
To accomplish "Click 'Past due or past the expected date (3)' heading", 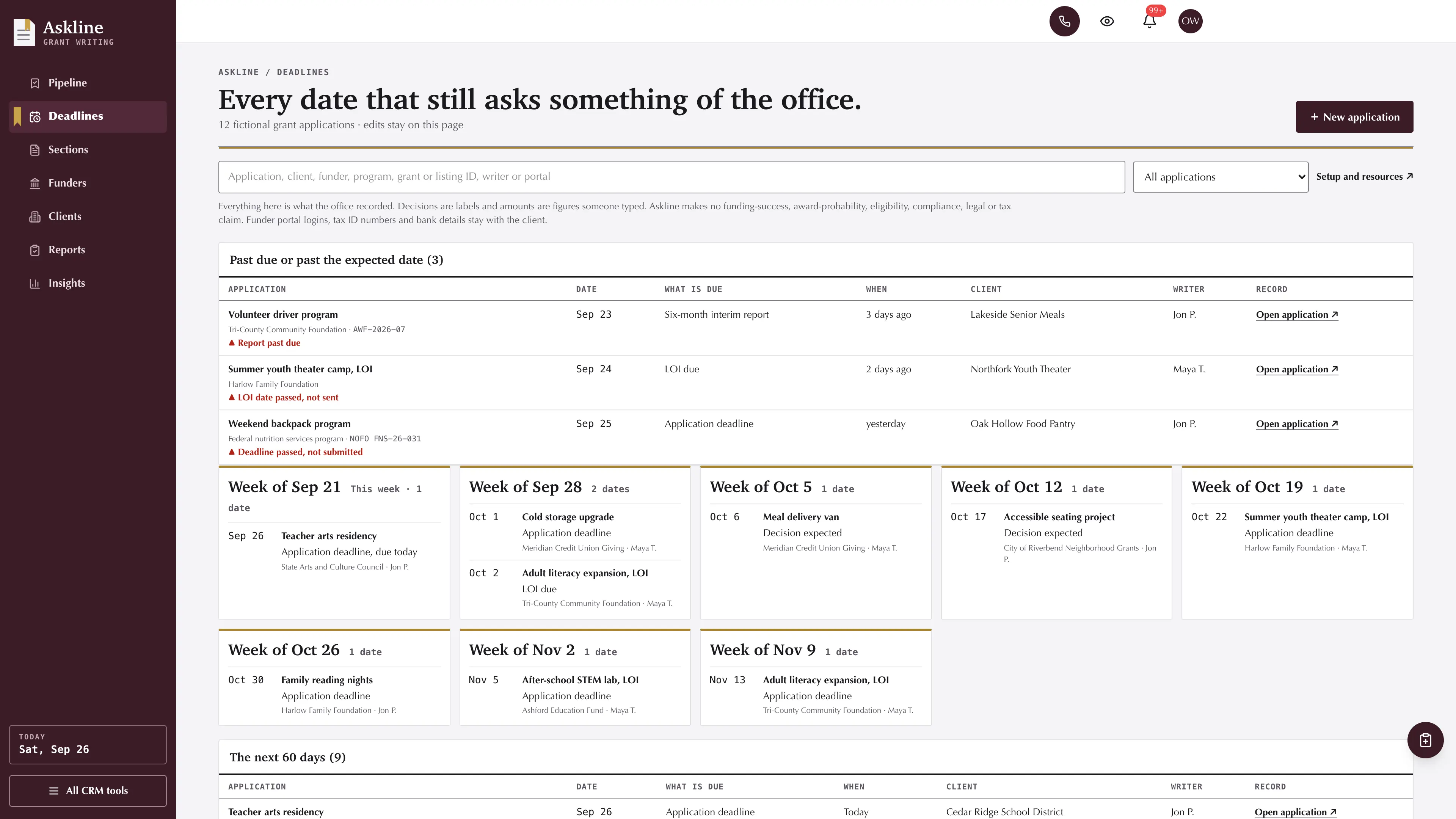I will [x=336, y=260].
